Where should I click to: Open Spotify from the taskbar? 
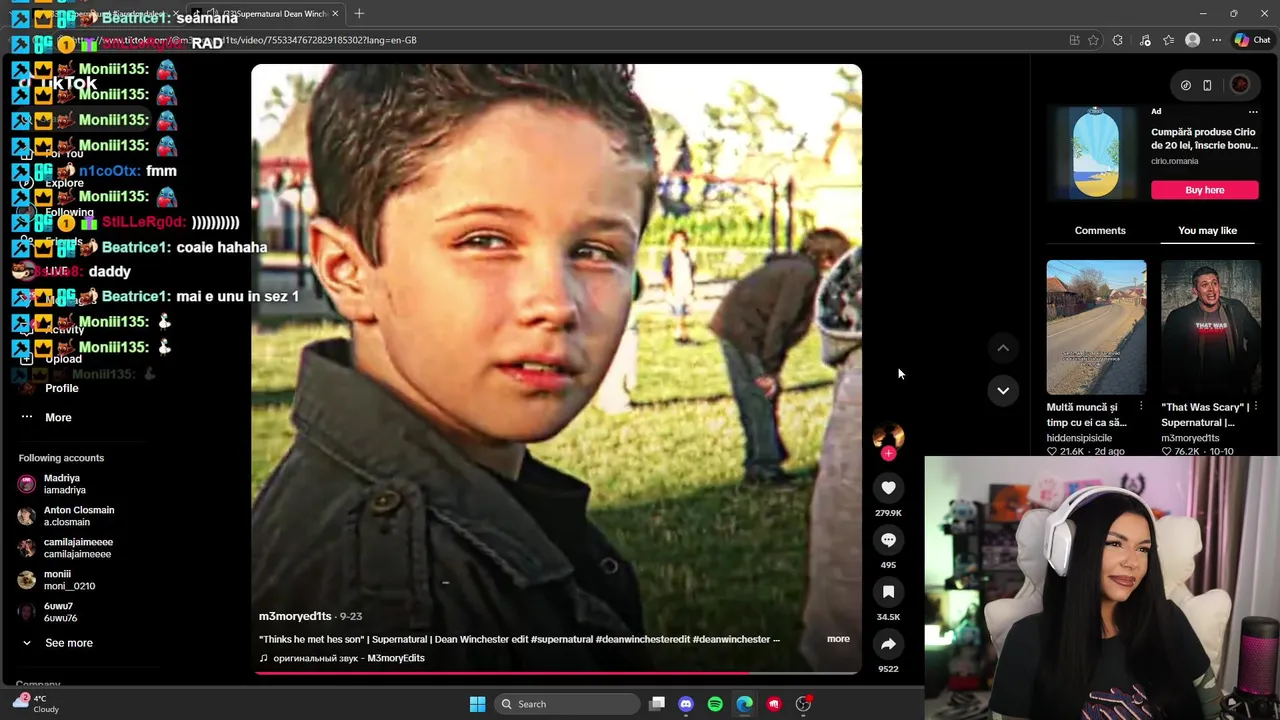pos(715,704)
